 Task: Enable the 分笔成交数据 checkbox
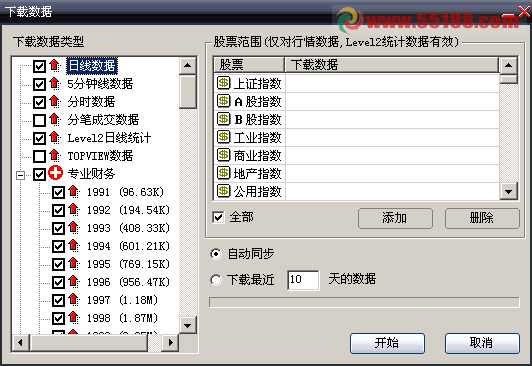point(39,120)
